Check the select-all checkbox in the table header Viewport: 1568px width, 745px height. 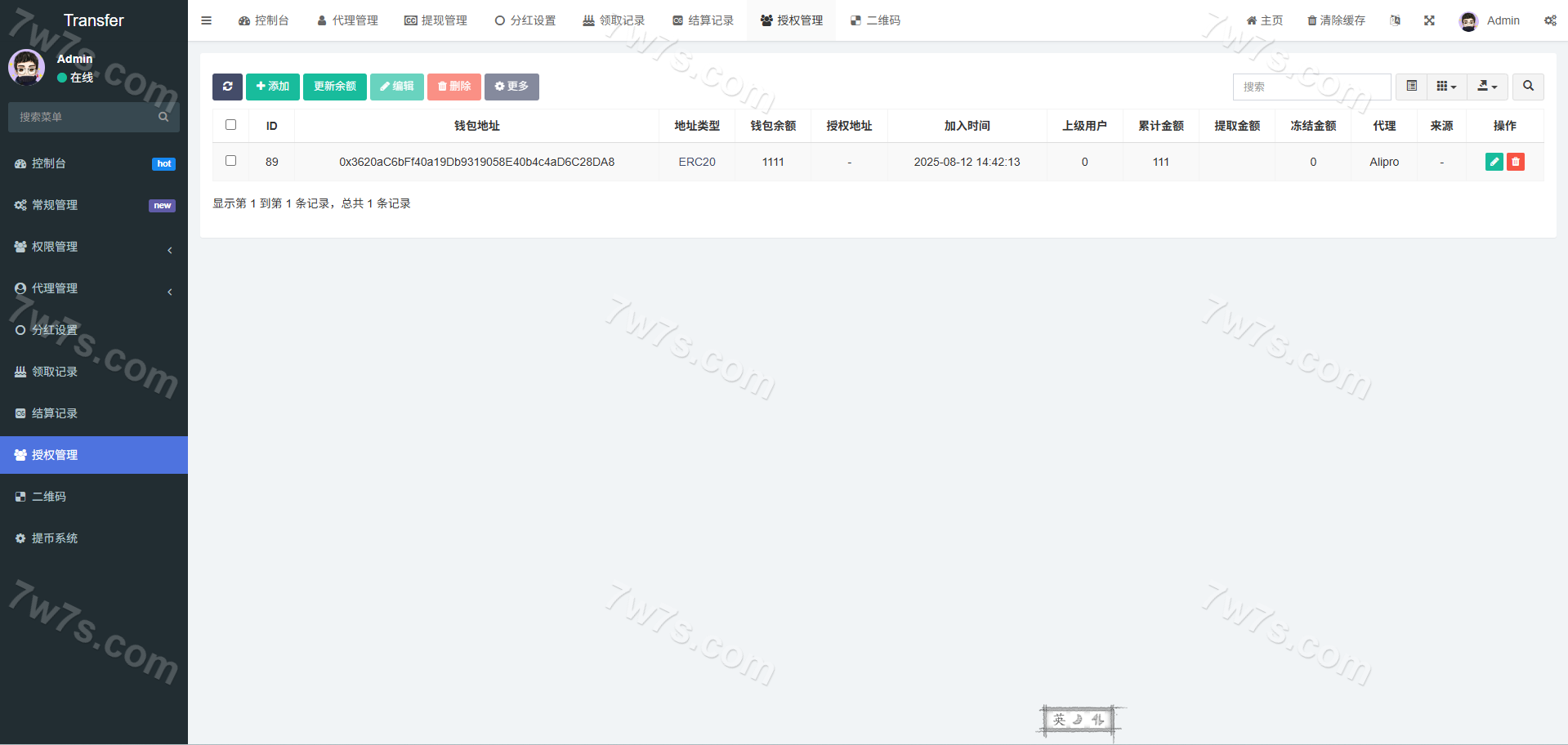coord(230,125)
